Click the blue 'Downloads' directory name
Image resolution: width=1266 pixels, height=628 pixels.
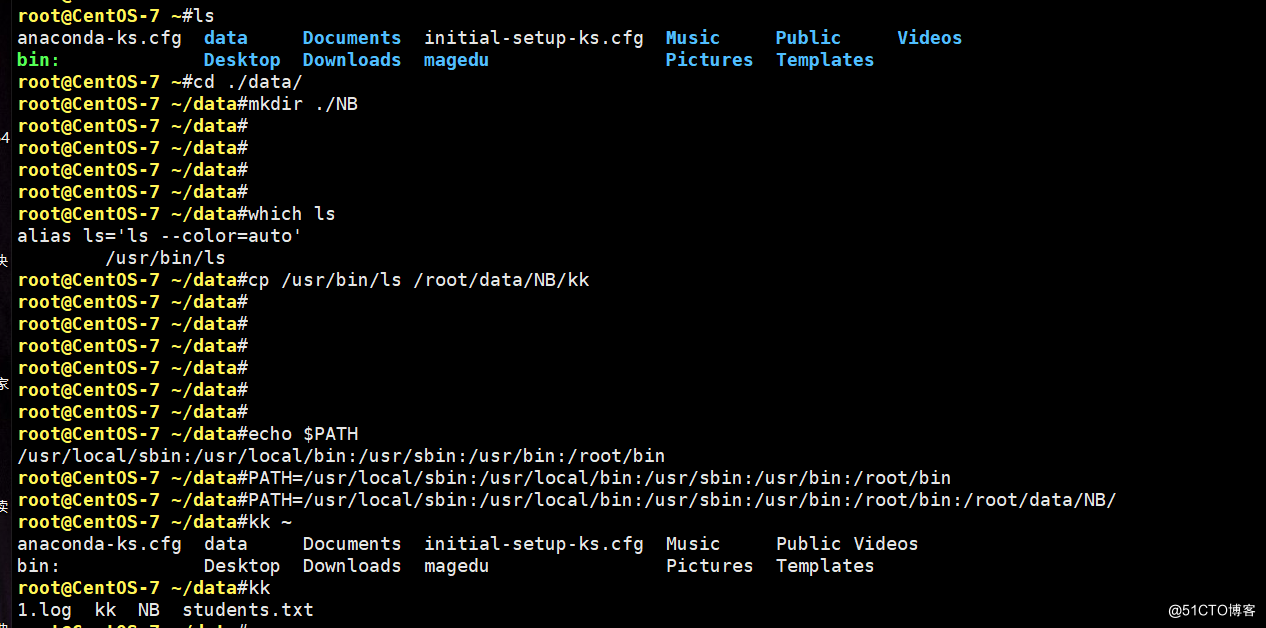[x=351, y=60]
